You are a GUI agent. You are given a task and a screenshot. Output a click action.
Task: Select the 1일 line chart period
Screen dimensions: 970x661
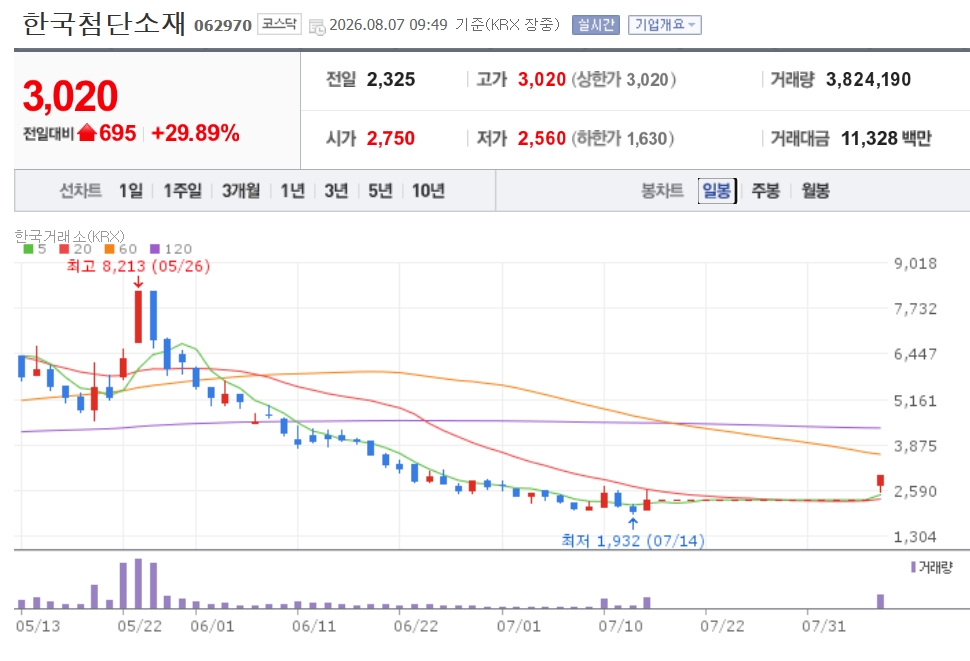tap(131, 190)
